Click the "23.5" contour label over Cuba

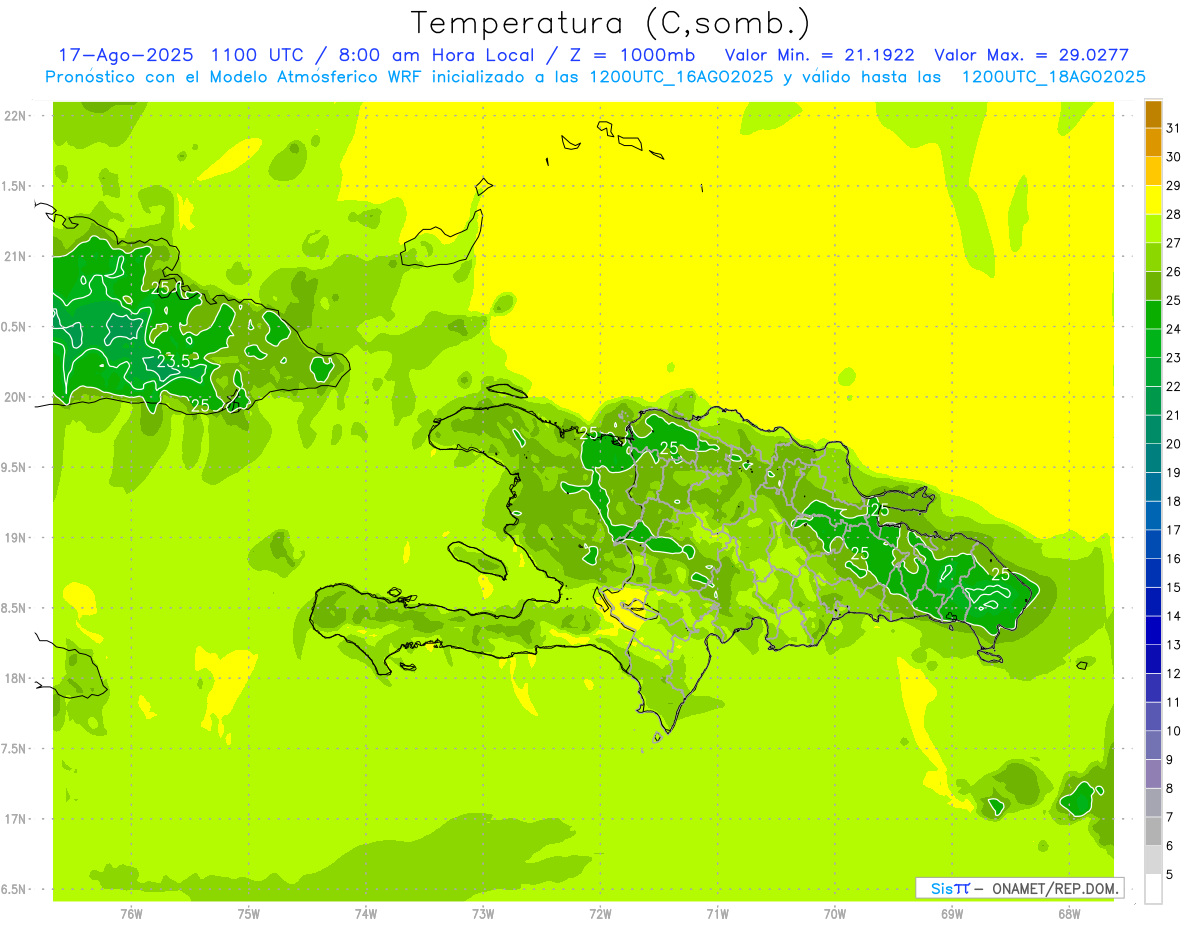tap(172, 361)
